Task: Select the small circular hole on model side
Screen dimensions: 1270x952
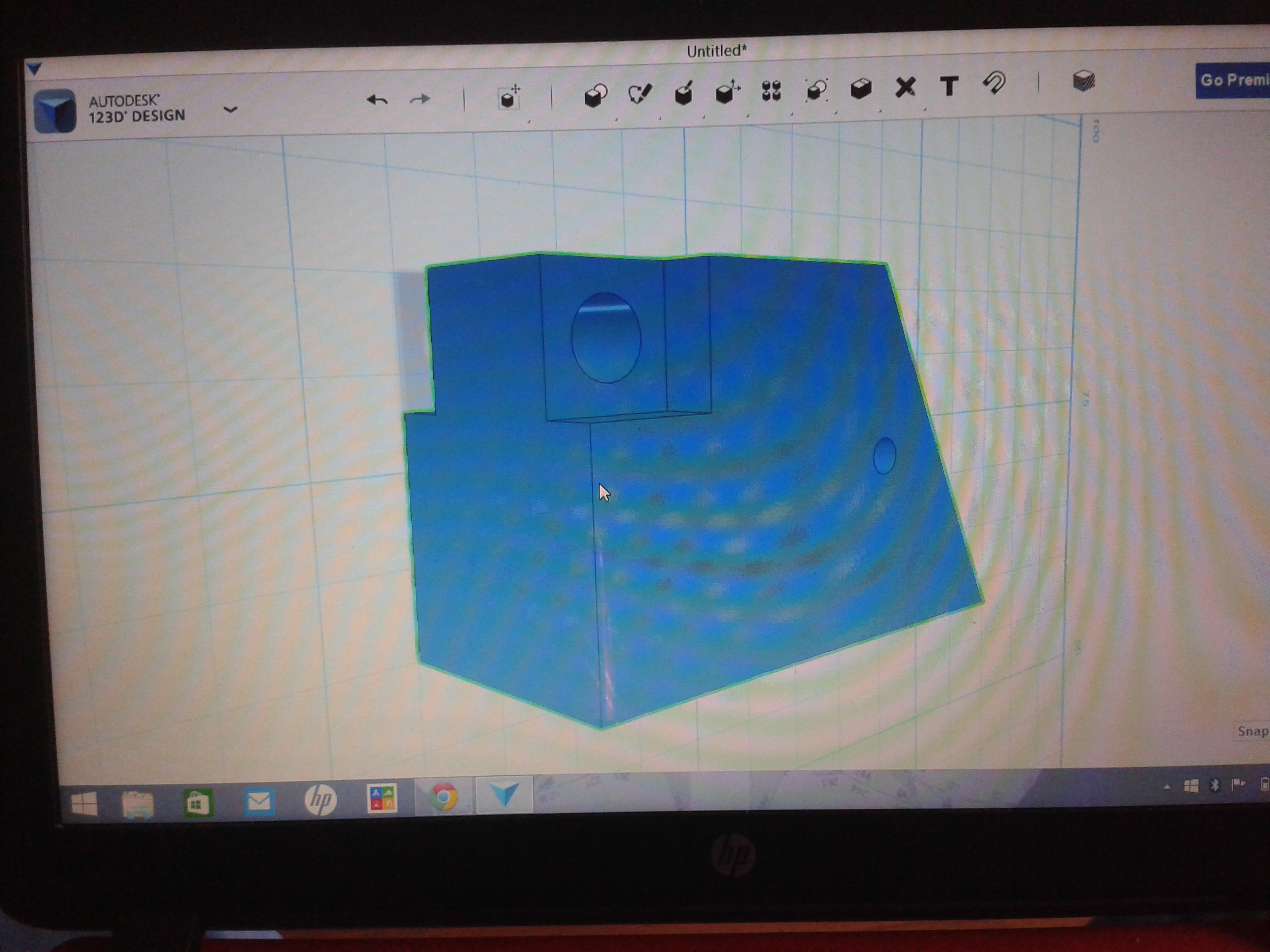Action: tap(884, 456)
